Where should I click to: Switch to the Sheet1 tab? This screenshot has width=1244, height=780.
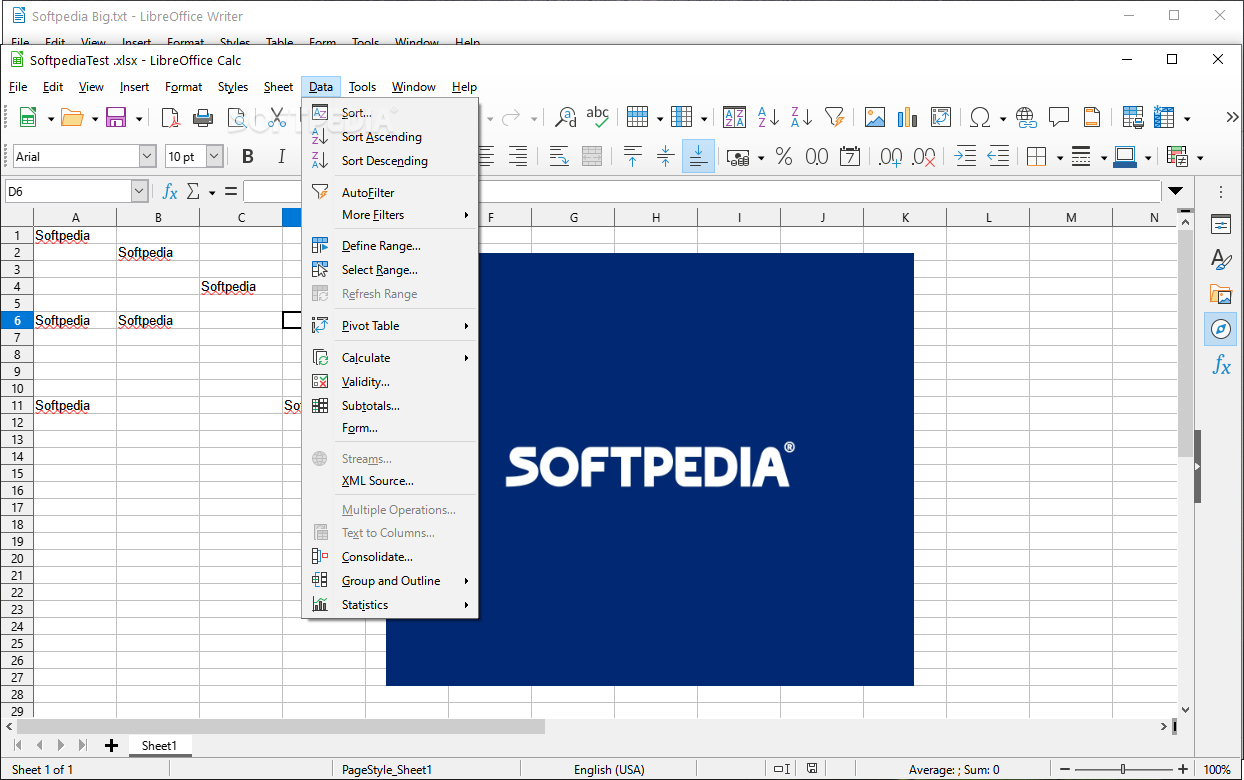[159, 746]
